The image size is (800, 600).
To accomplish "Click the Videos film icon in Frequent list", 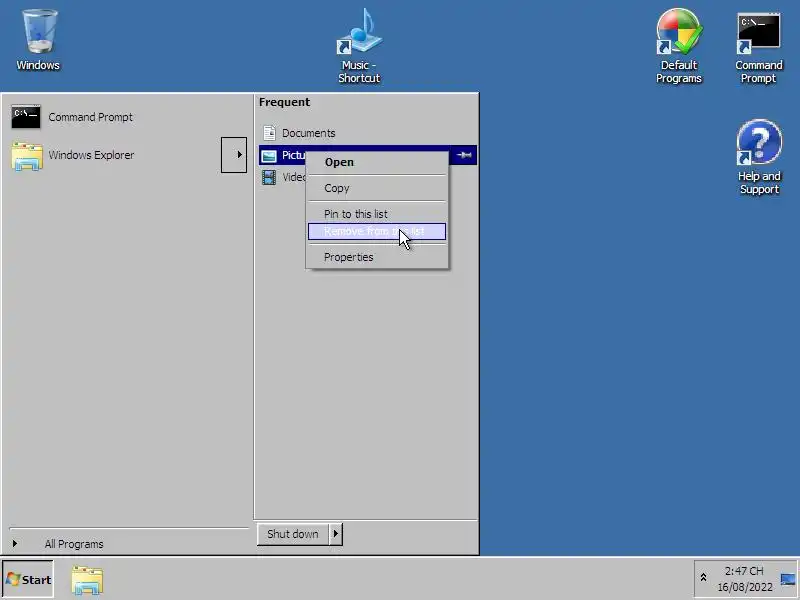I will coord(269,177).
